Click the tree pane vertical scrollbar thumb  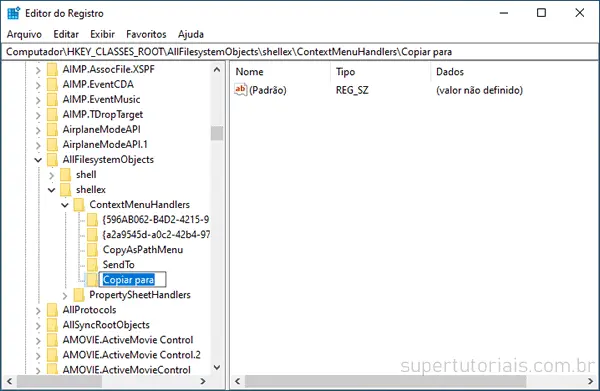217,133
